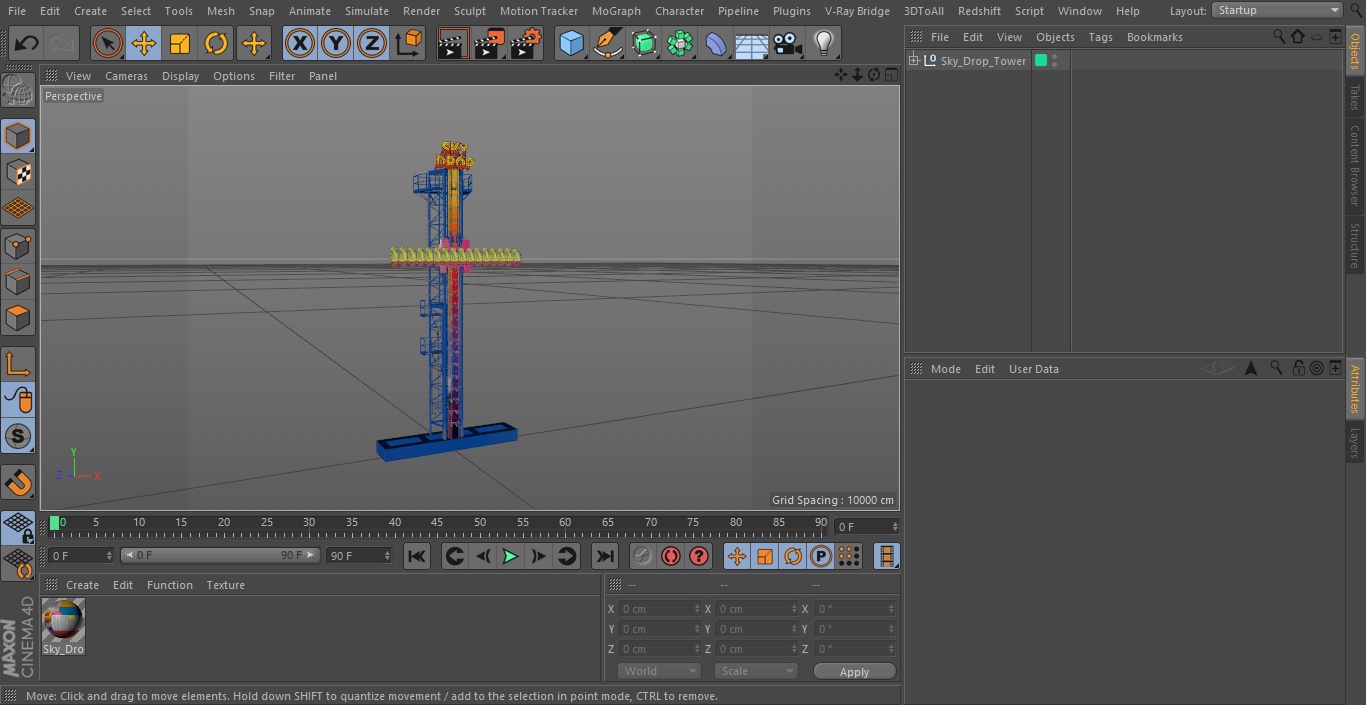The width and height of the screenshot is (1366, 705).
Task: Click Attributes Mode menu
Action: [945, 369]
